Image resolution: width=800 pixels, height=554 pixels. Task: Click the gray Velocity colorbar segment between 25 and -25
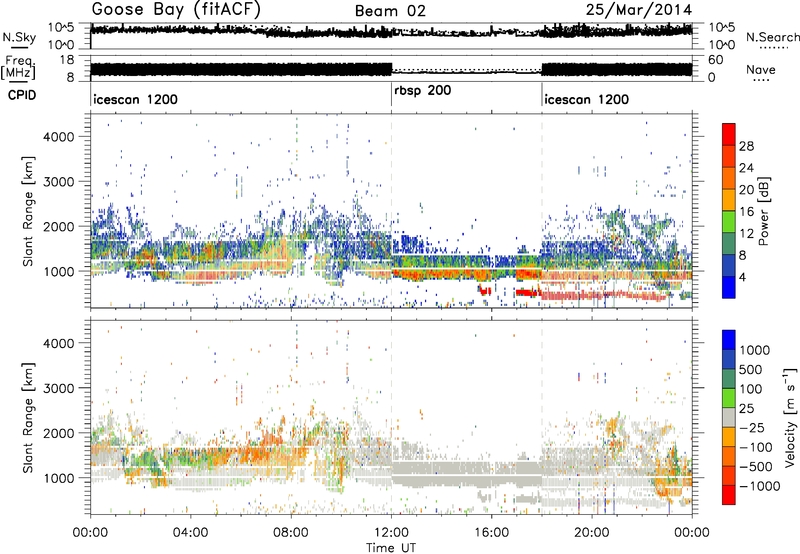pyautogui.click(x=729, y=417)
